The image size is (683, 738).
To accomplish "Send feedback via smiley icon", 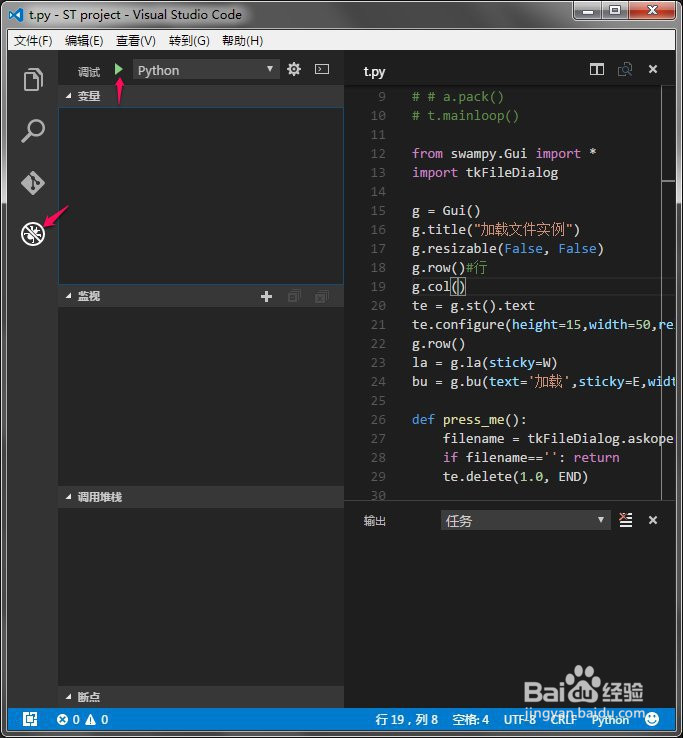I will click(652, 719).
